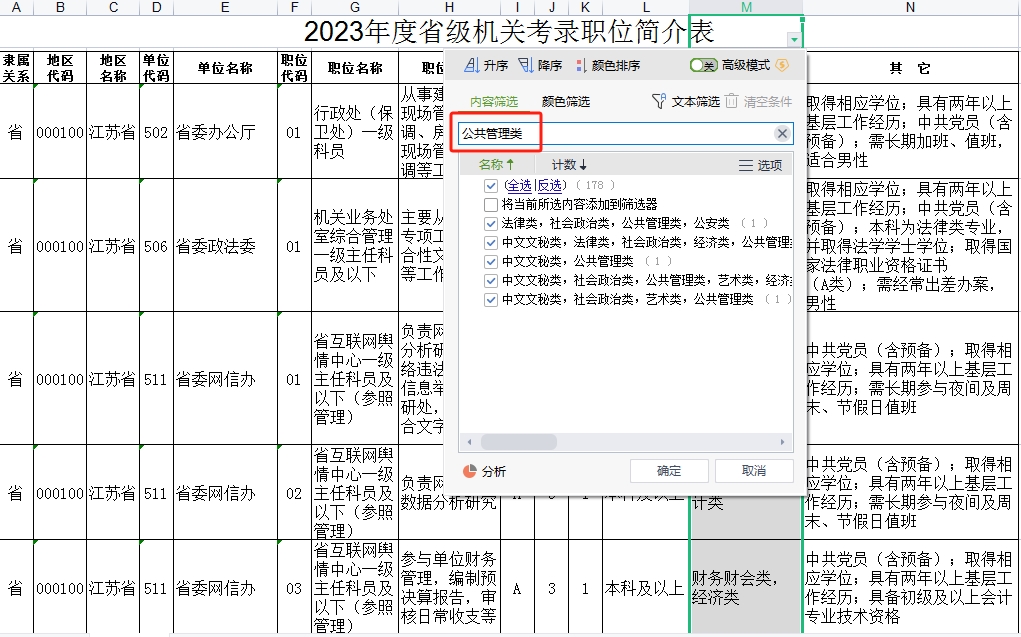The height and width of the screenshot is (637, 1021).
Task: Select column header E
Action: pos(225,7)
